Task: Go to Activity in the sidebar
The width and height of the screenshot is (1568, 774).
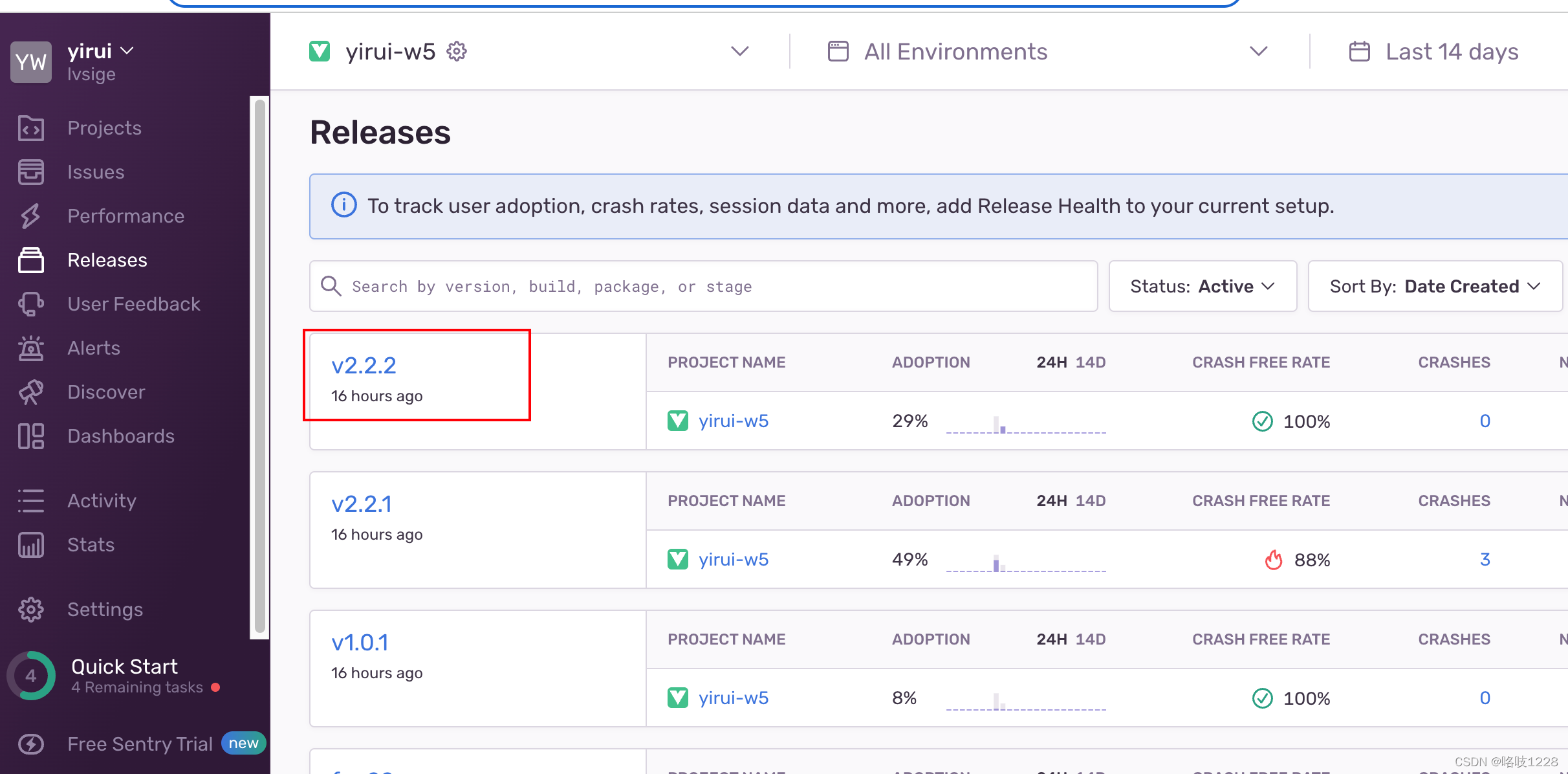Action: [x=102, y=501]
